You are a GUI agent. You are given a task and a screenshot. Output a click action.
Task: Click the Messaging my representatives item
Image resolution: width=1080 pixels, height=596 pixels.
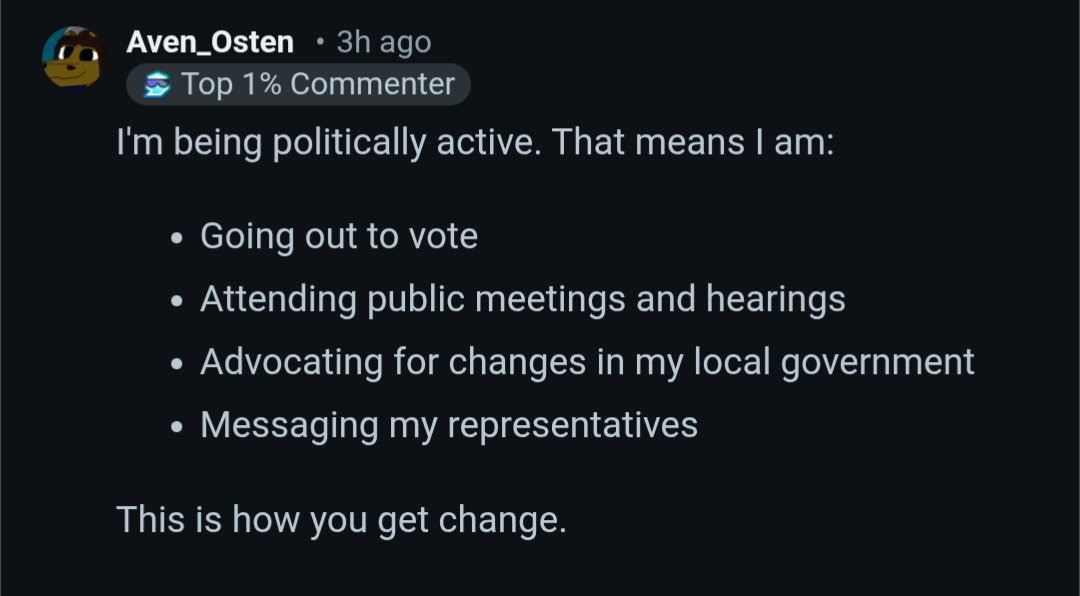tap(449, 425)
